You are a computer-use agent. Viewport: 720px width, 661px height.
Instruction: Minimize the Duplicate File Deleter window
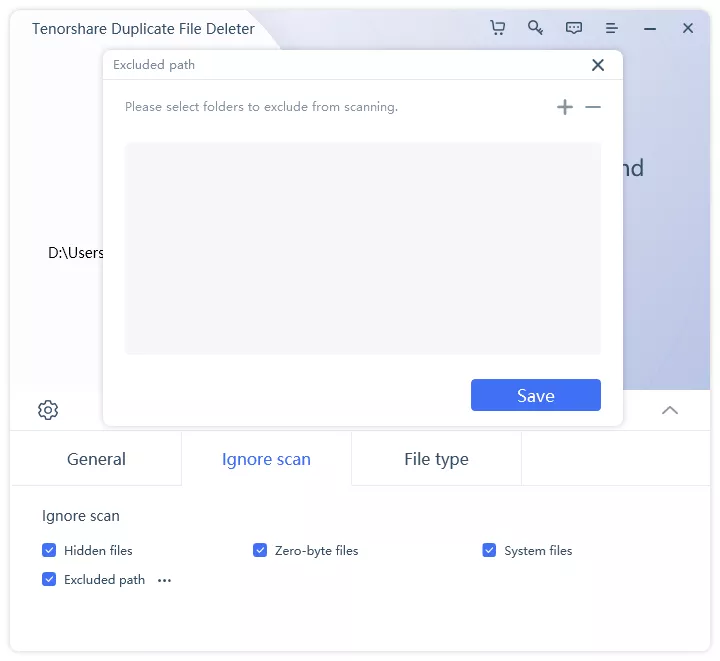(650, 29)
